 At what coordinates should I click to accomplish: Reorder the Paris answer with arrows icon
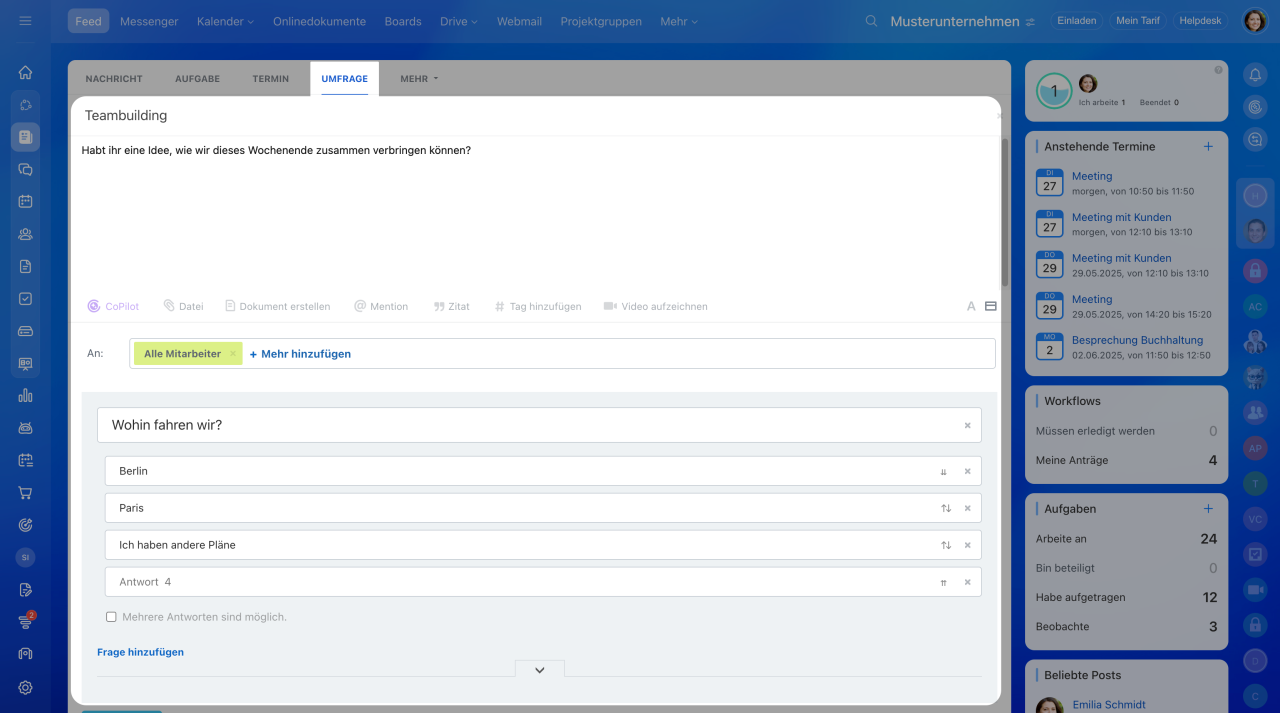[x=945, y=508]
